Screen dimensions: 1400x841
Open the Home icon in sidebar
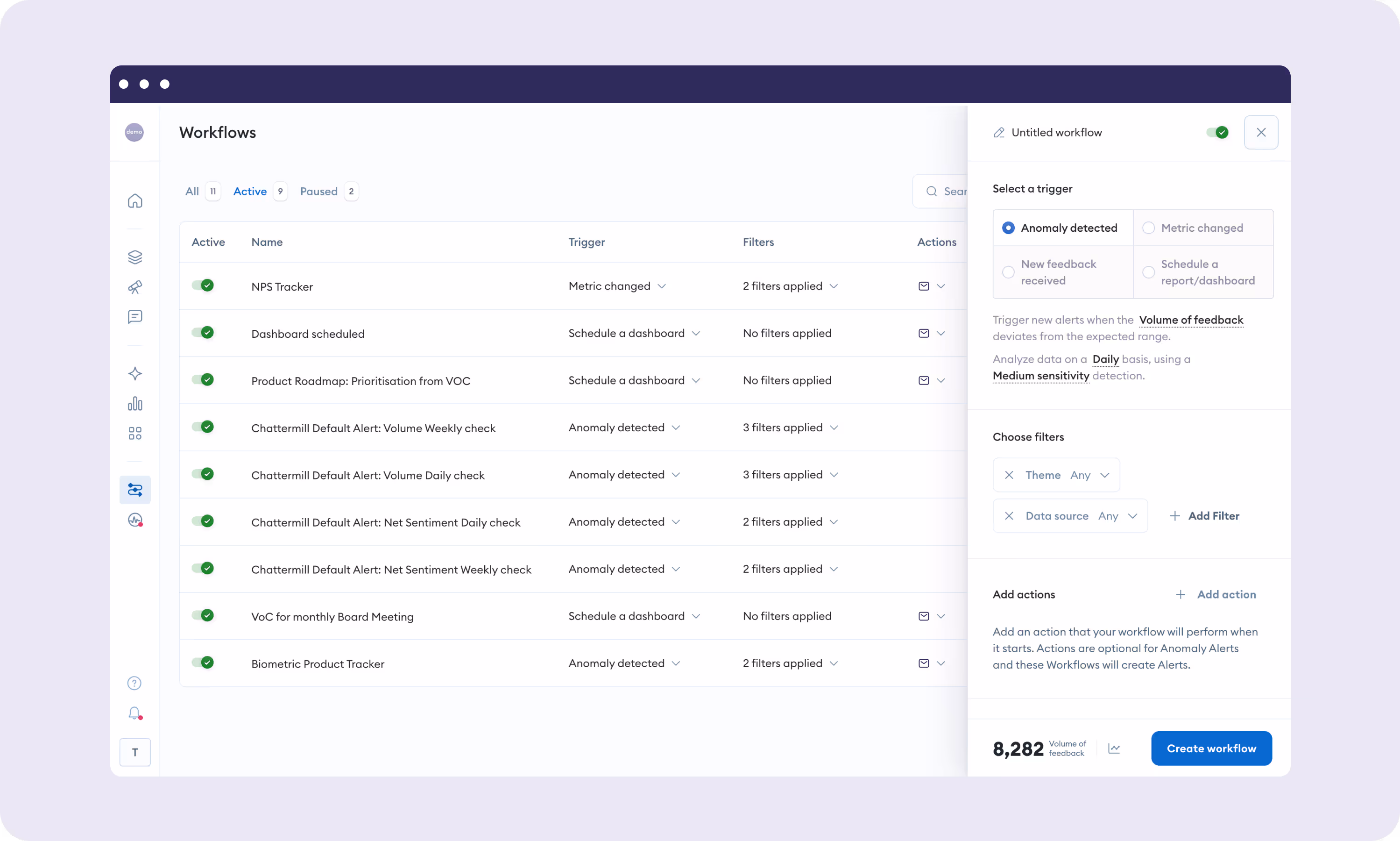135,201
